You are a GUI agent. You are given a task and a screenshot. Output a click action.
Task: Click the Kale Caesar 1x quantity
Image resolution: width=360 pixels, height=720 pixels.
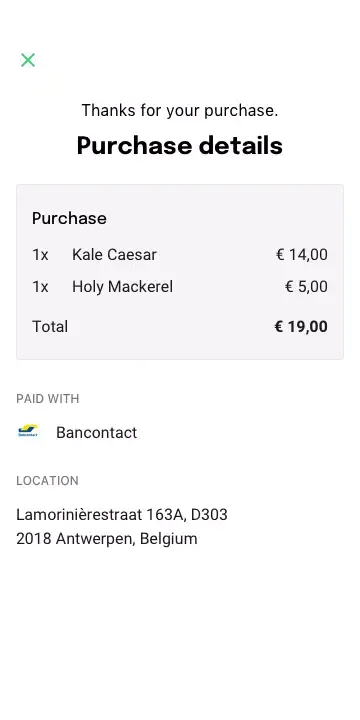click(x=40, y=255)
